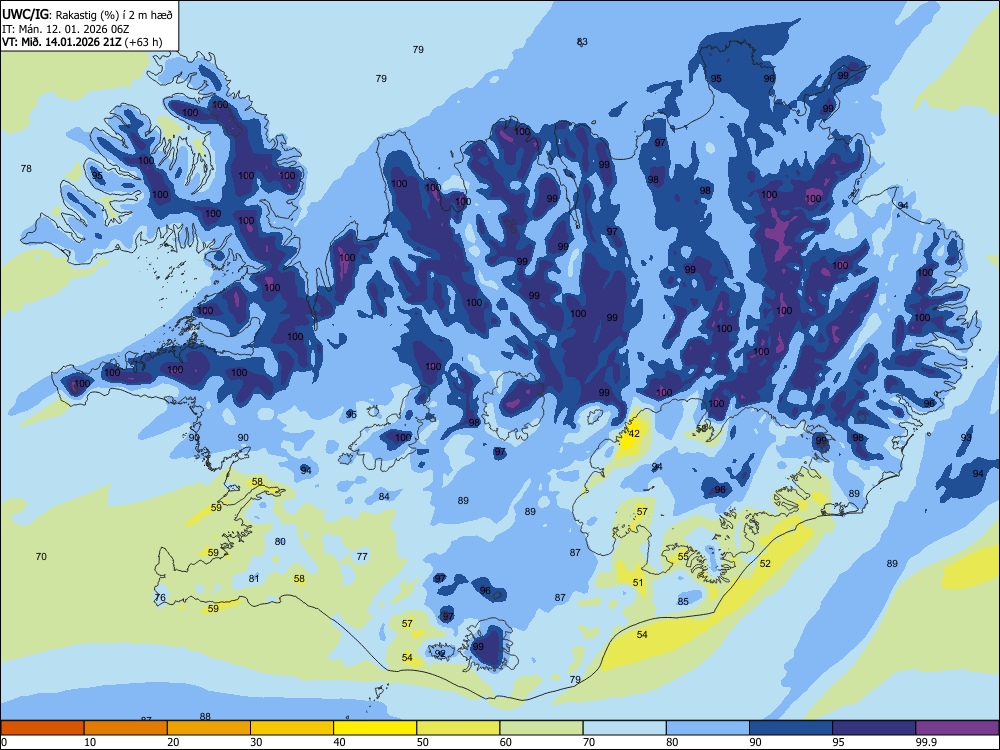
Task: Click the golden 30–40 legend swatch
Action: pyautogui.click(x=292, y=728)
